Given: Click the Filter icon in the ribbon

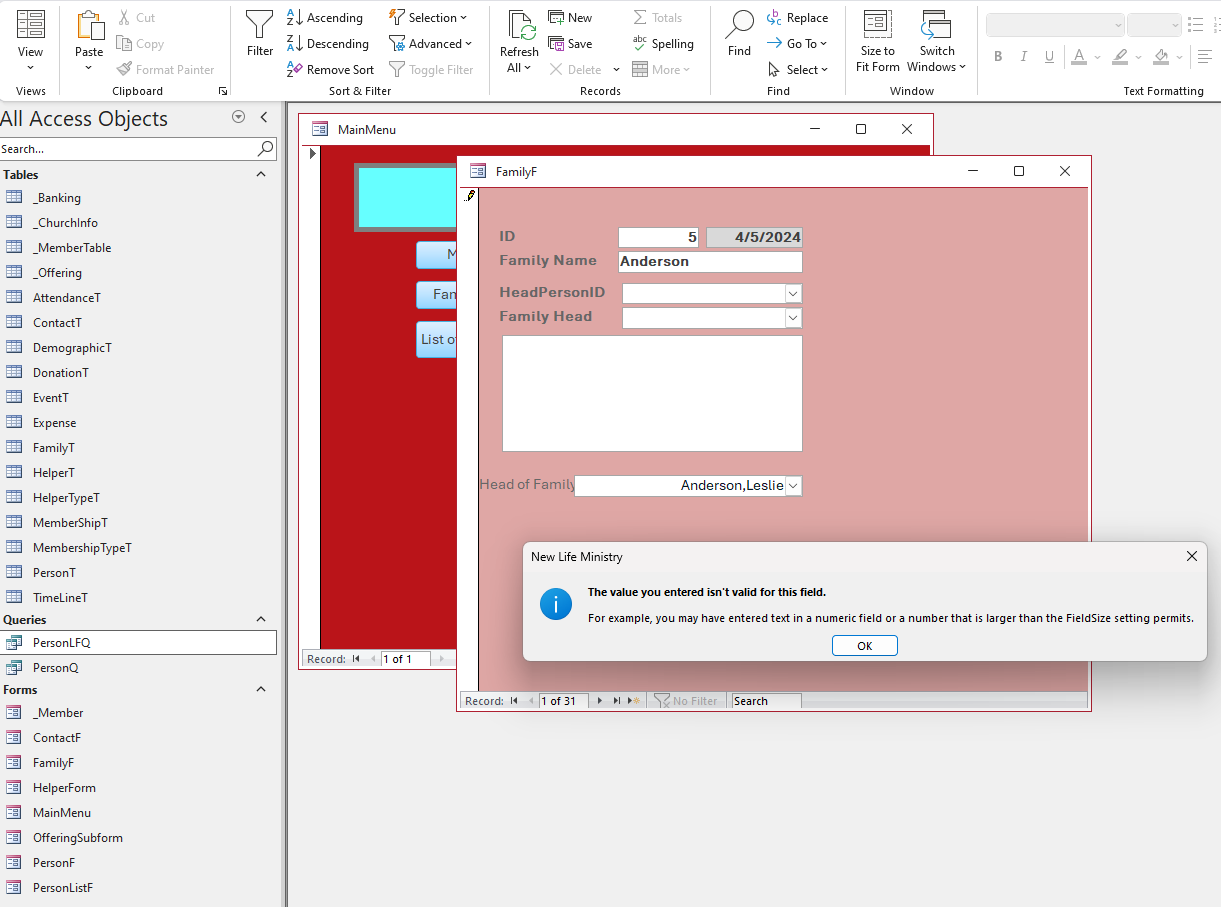Looking at the screenshot, I should click(259, 30).
